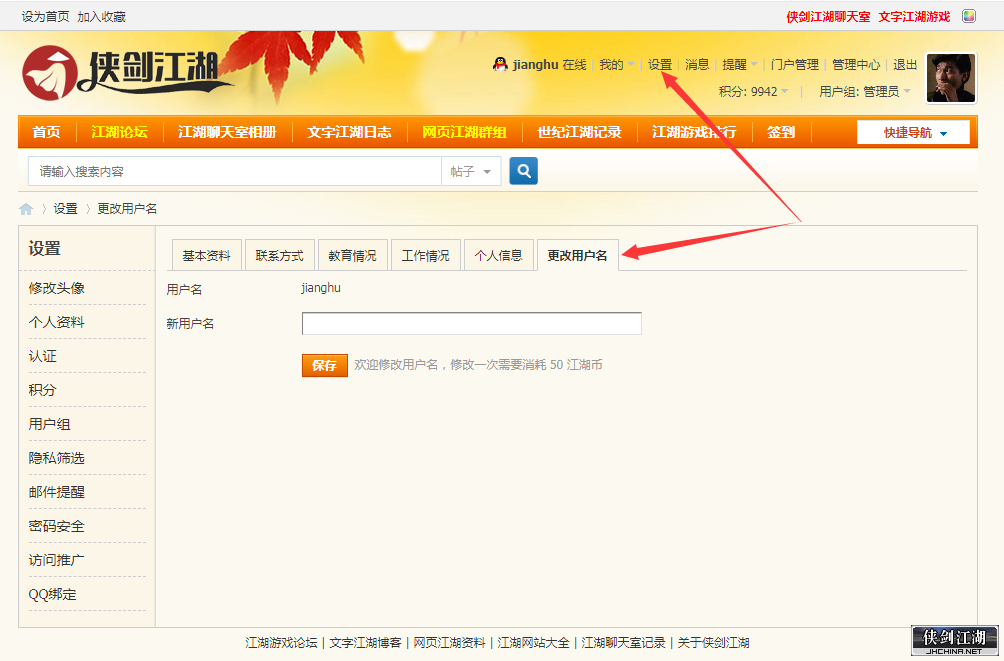Expand the 积分: 9942 dropdown
1004x661 pixels.
tap(754, 92)
